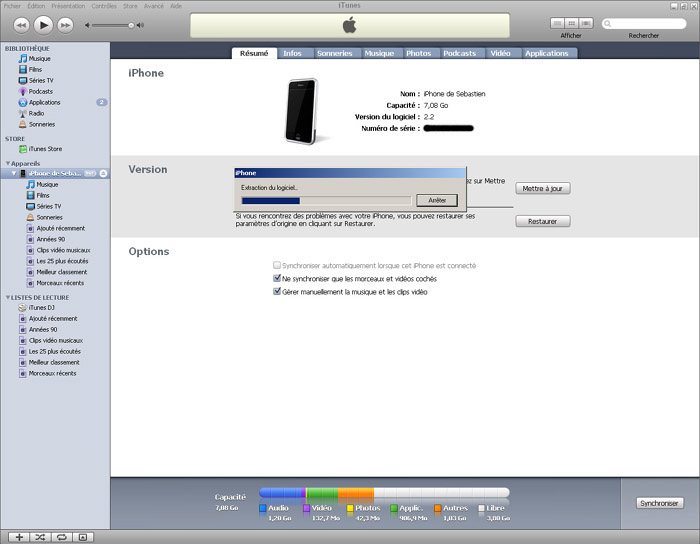700x544 pixels.
Task: Open Podcasts in the library
Action: [x=41, y=91]
